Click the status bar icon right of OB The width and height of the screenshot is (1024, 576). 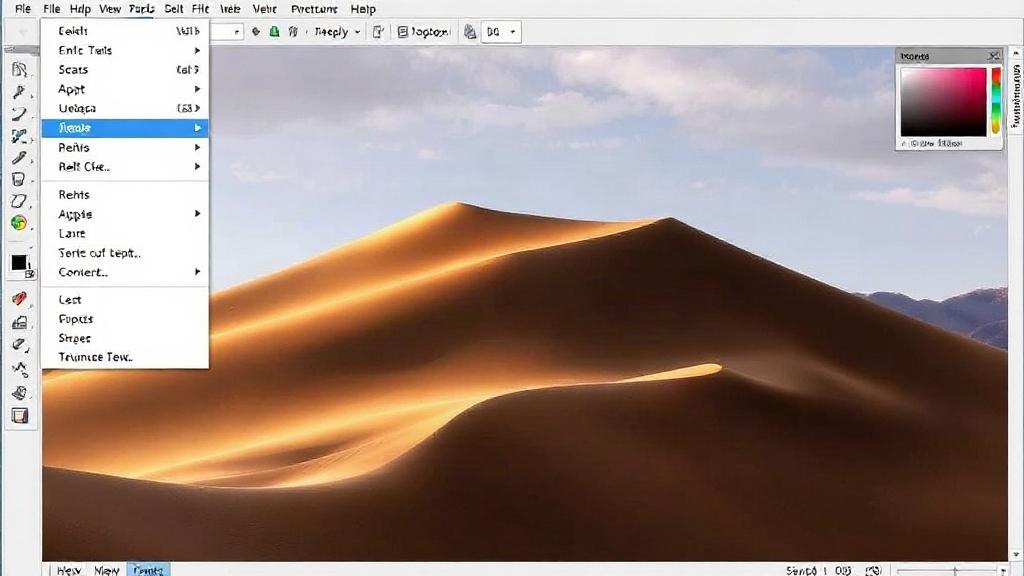(873, 570)
